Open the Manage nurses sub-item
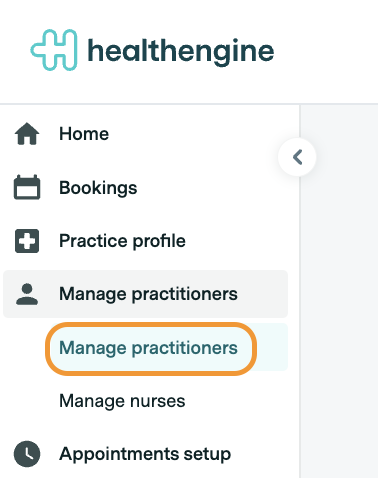Viewport: 378px width, 478px height. pos(122,401)
